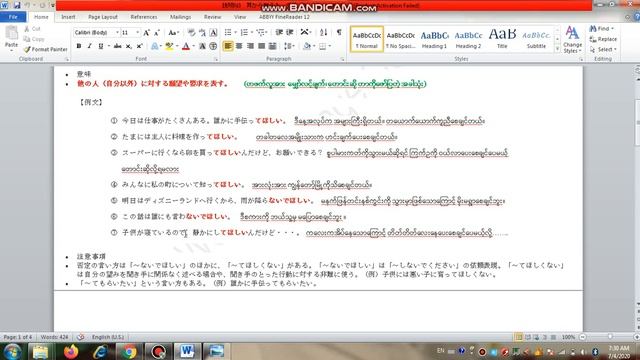The width and height of the screenshot is (640, 360).
Task: Apply Subscript formatting
Action: [129, 46]
